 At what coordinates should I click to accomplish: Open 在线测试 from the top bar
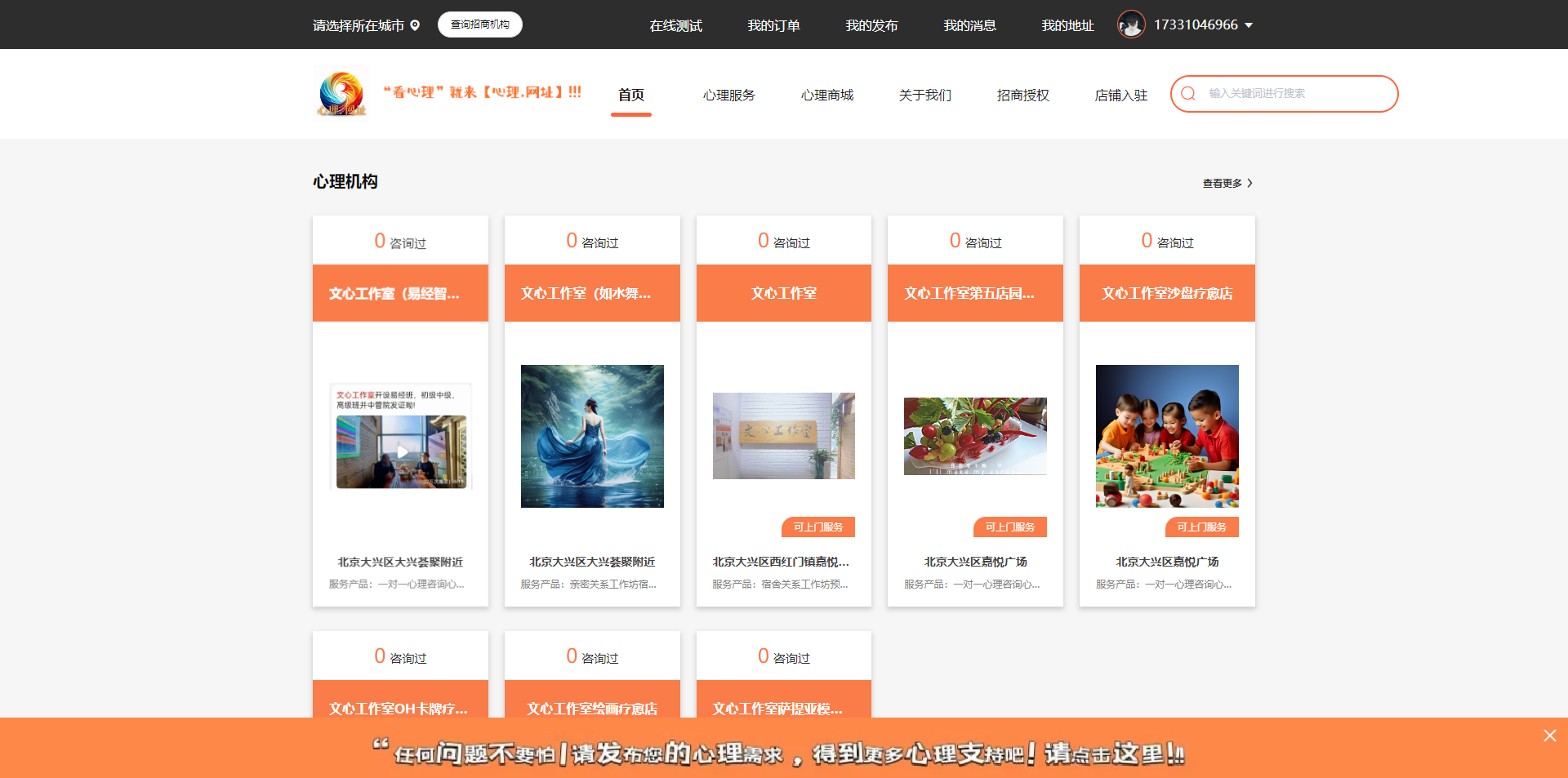(x=675, y=25)
